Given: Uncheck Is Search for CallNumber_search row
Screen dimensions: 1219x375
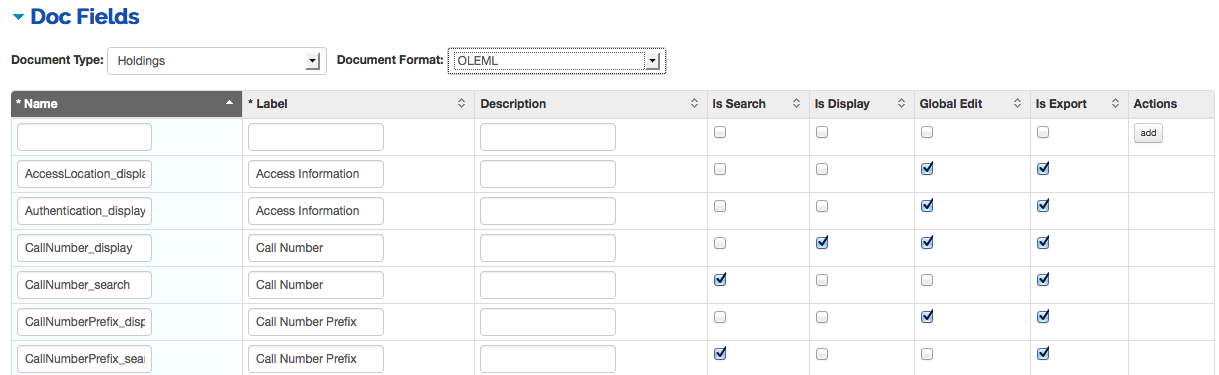Looking at the screenshot, I should point(720,280).
